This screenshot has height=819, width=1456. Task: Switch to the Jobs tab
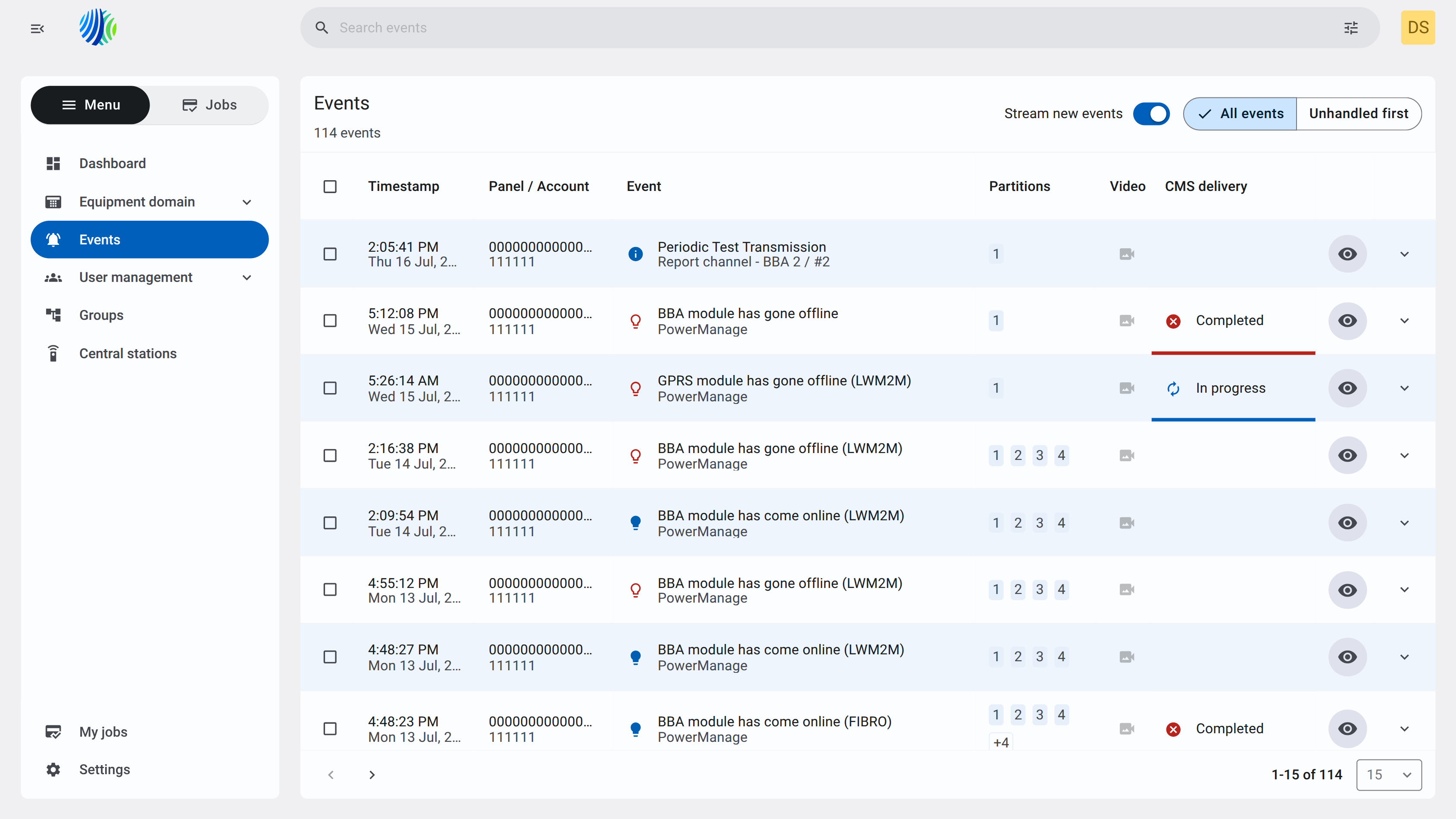pos(210,105)
